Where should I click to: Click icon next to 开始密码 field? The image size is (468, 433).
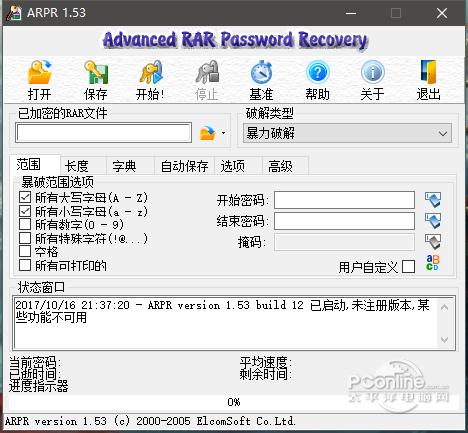(433, 200)
